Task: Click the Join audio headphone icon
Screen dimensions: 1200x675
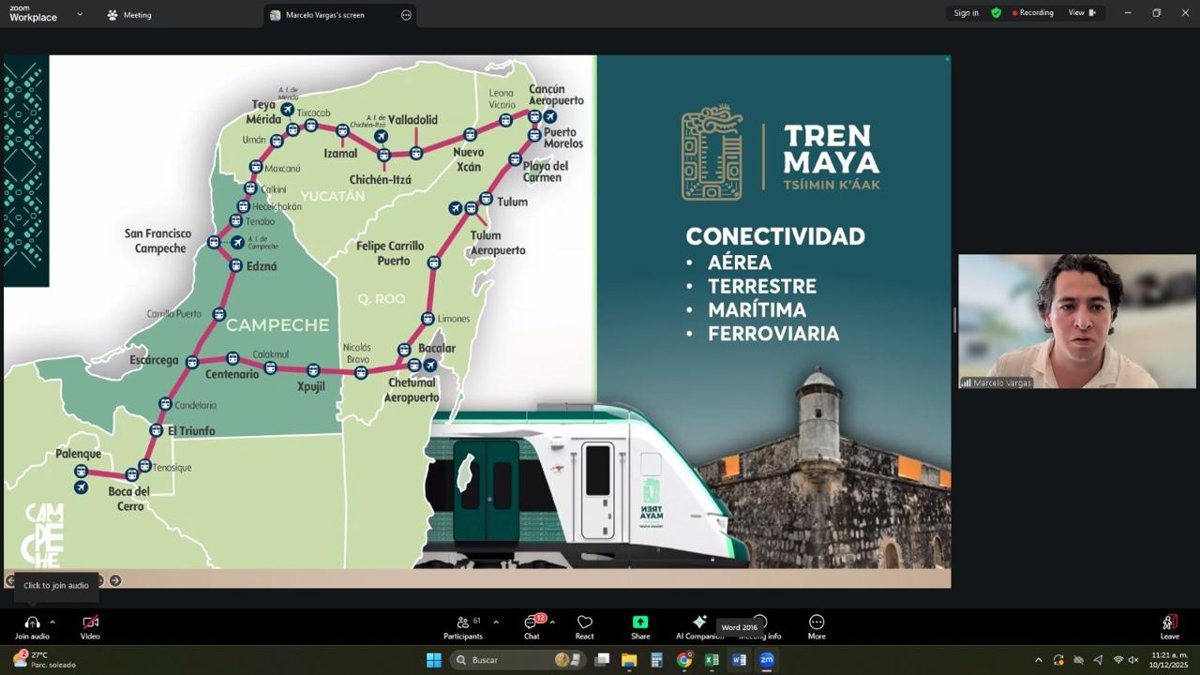Action: [x=32, y=622]
